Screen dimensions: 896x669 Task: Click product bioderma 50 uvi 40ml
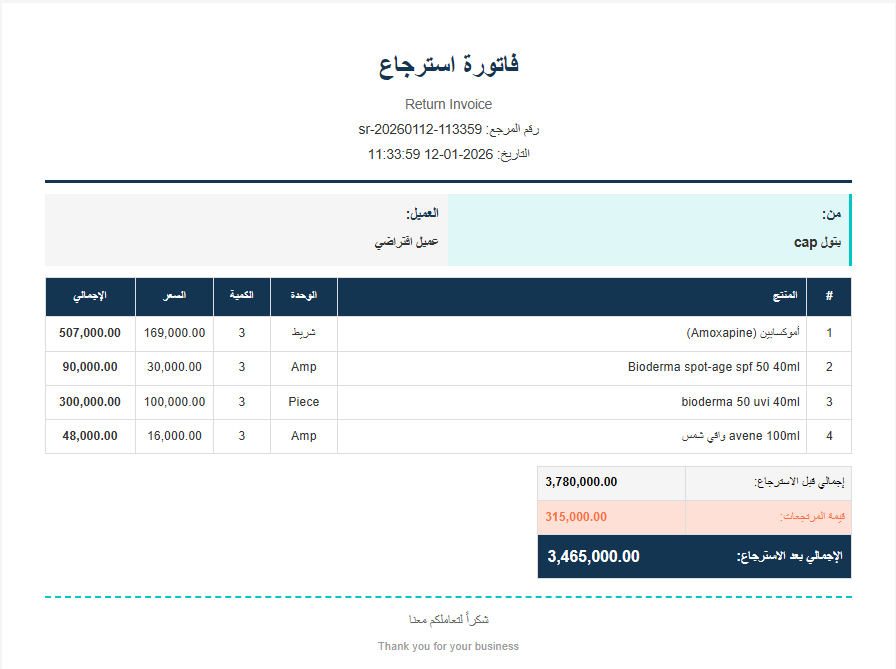[741, 402]
